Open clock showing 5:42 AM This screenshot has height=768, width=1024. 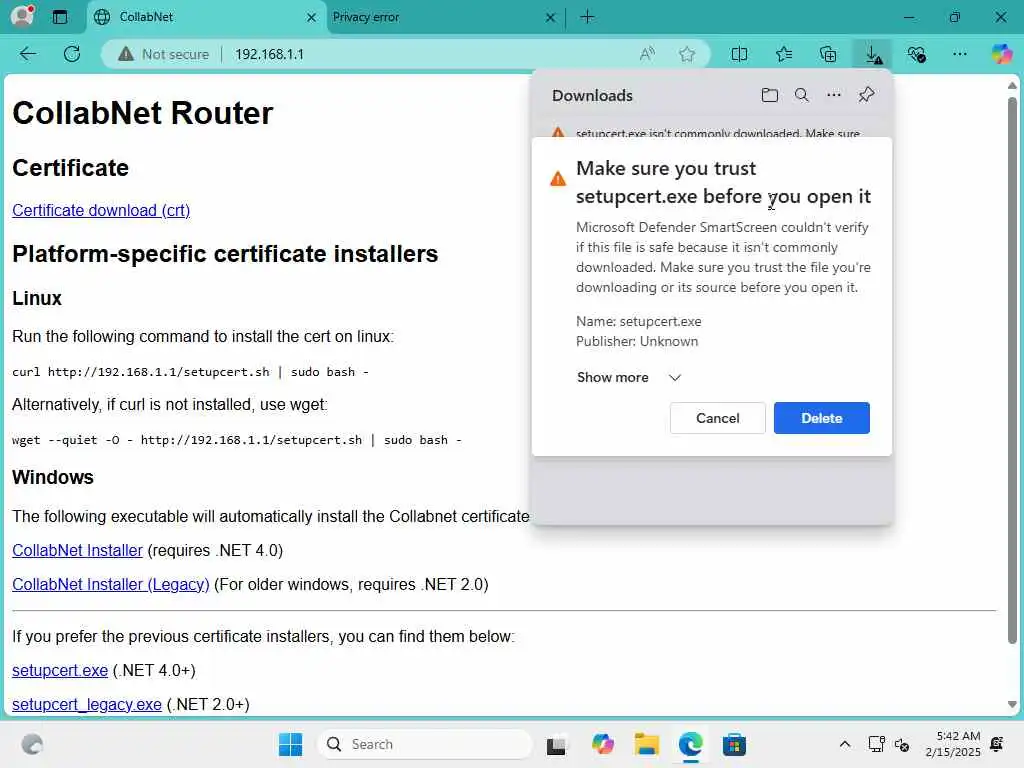tap(953, 744)
